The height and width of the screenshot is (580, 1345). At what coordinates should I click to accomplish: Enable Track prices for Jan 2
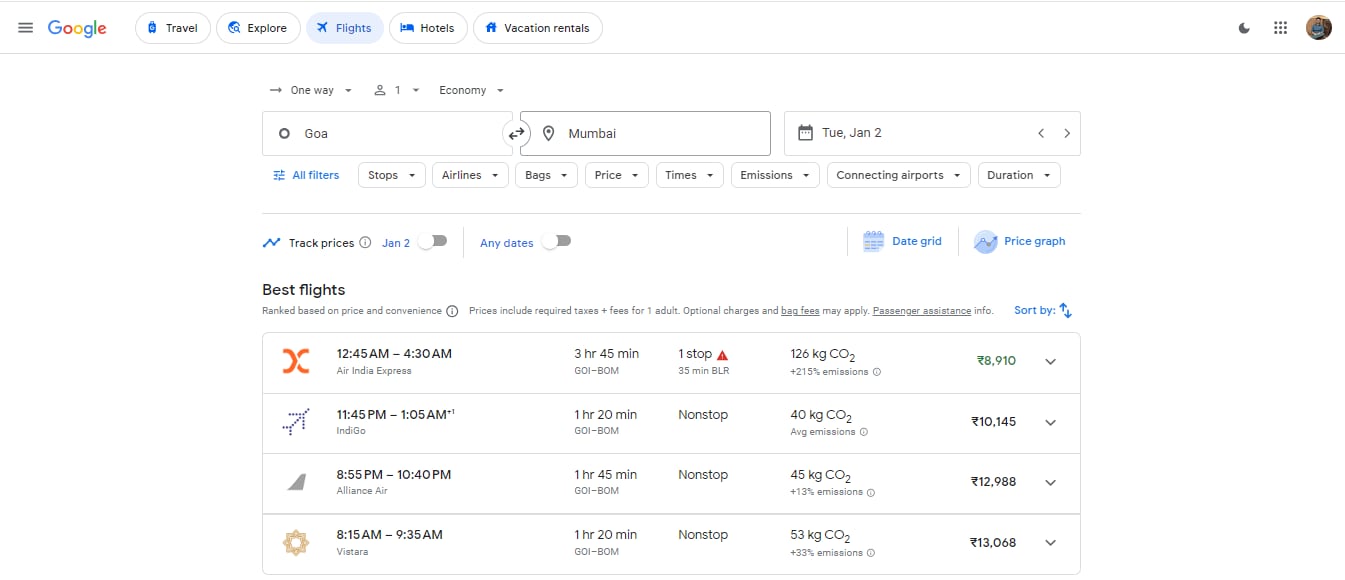(433, 242)
